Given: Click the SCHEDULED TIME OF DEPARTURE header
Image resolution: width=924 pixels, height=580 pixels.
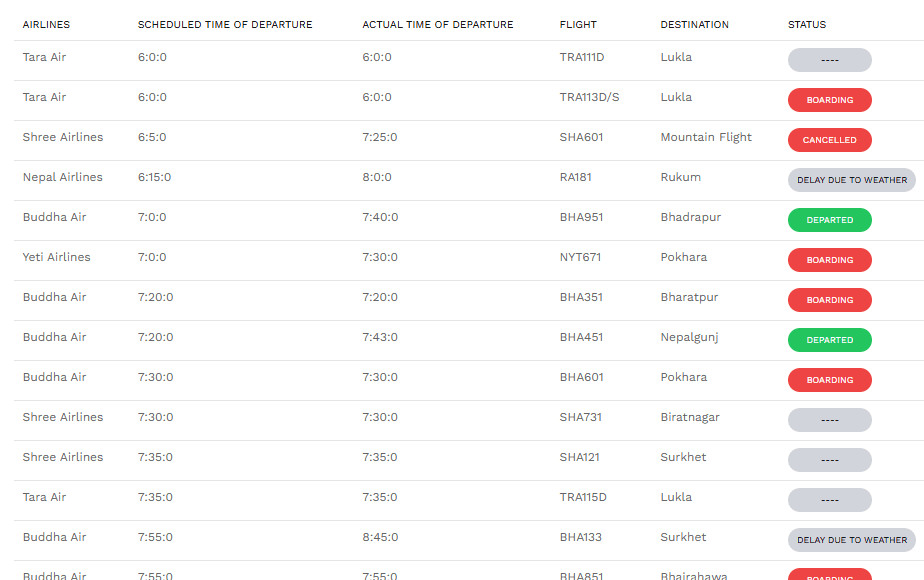Looking at the screenshot, I should [x=225, y=25].
